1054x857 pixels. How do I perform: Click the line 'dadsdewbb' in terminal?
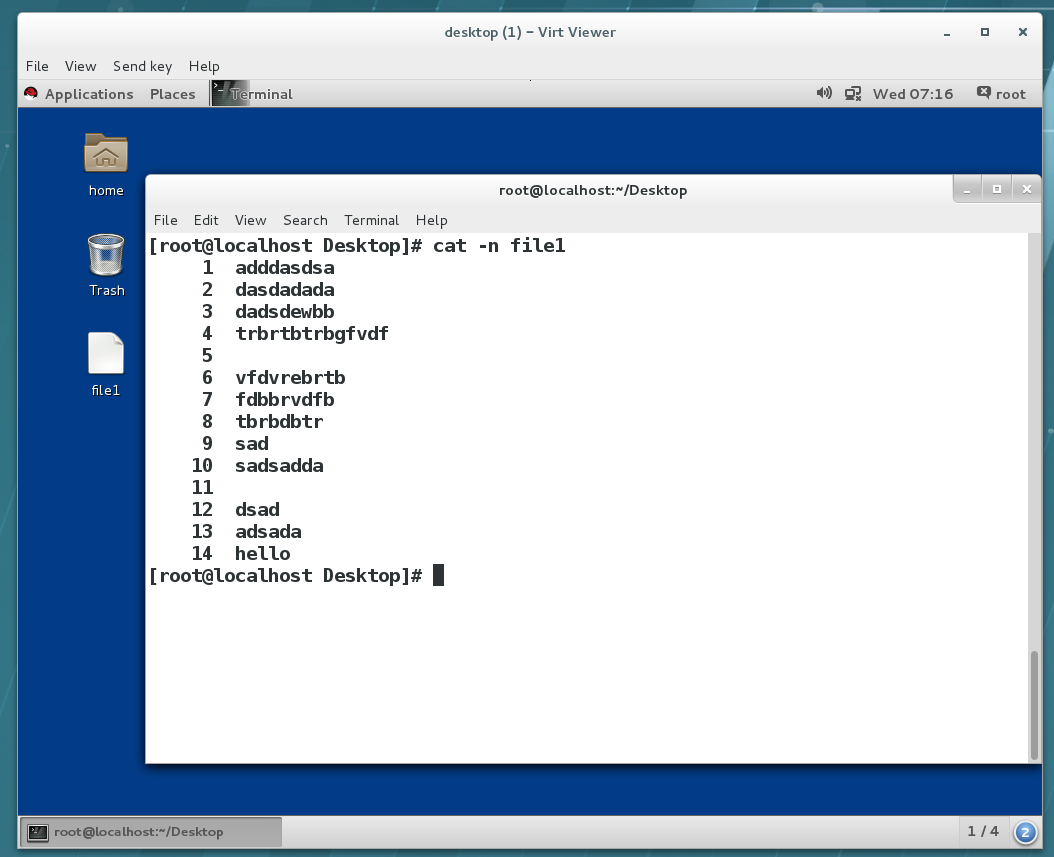click(x=285, y=312)
